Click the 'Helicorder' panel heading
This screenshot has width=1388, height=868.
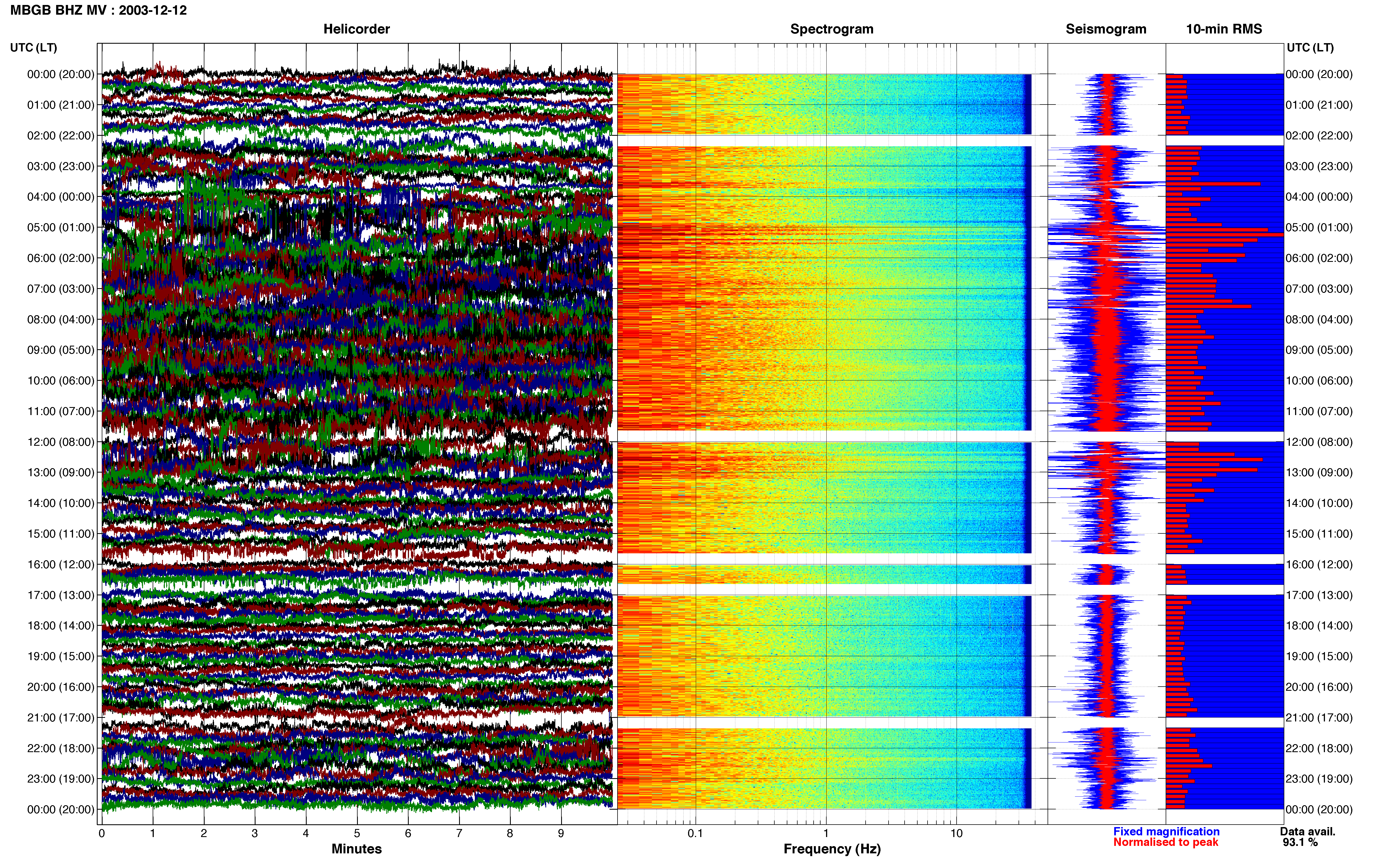(356, 29)
